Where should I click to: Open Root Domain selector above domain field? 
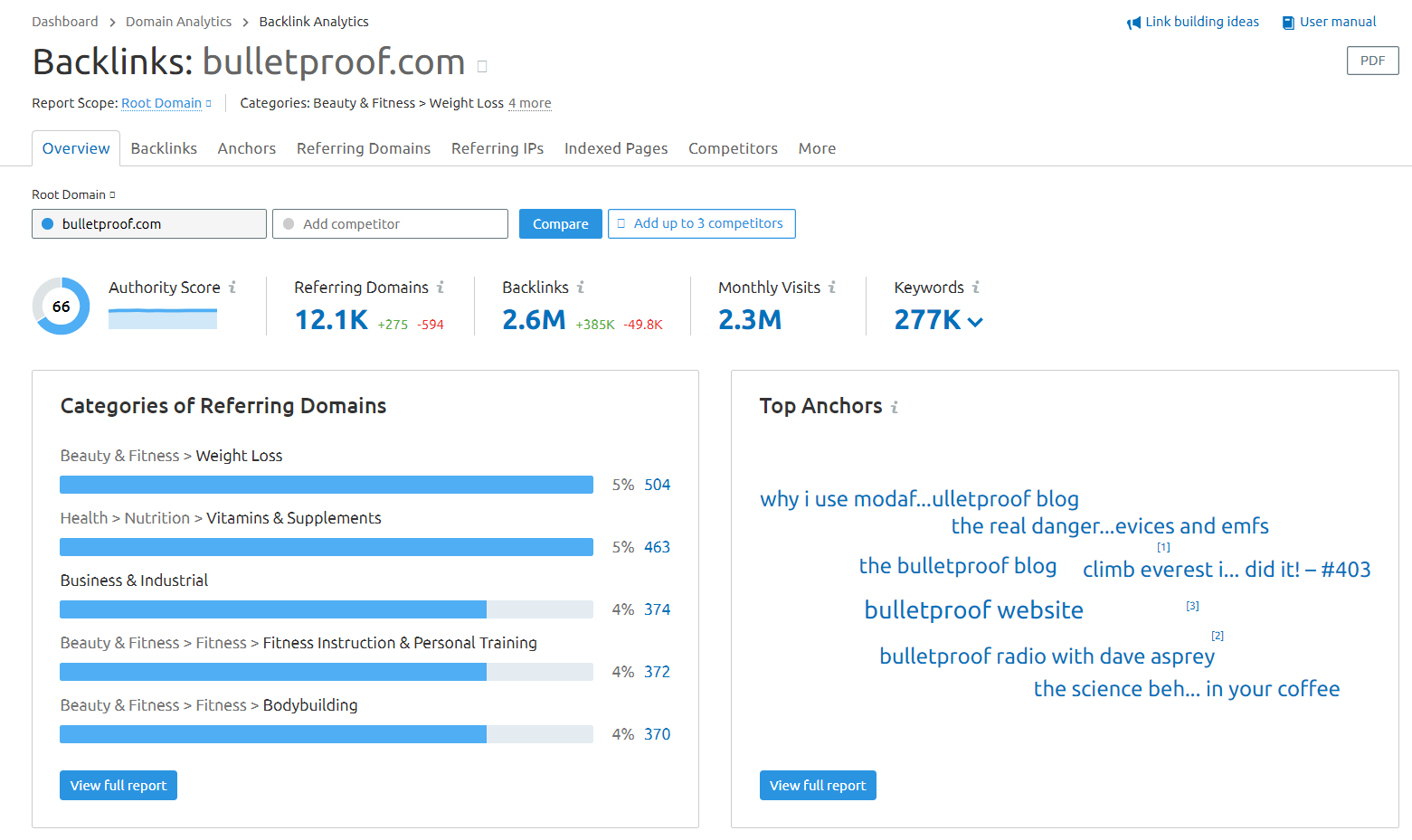pos(73,194)
